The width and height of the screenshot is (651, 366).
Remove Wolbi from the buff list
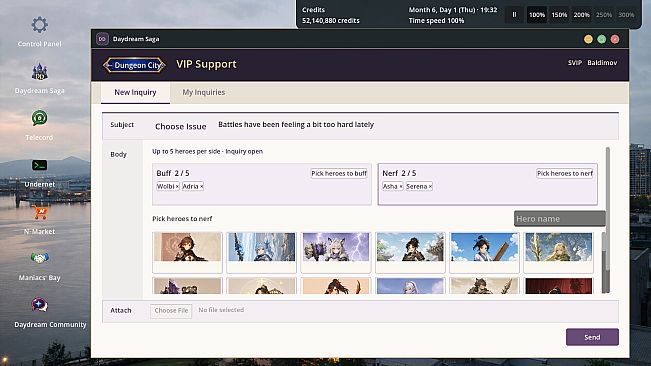point(177,187)
